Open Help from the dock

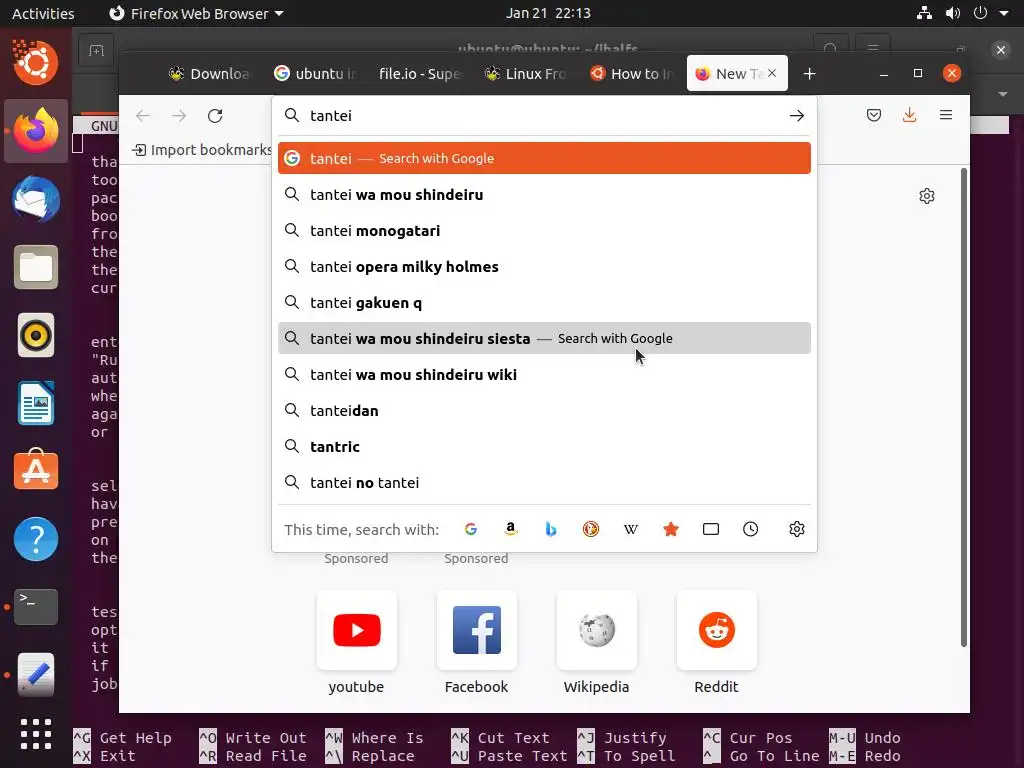(x=36, y=539)
